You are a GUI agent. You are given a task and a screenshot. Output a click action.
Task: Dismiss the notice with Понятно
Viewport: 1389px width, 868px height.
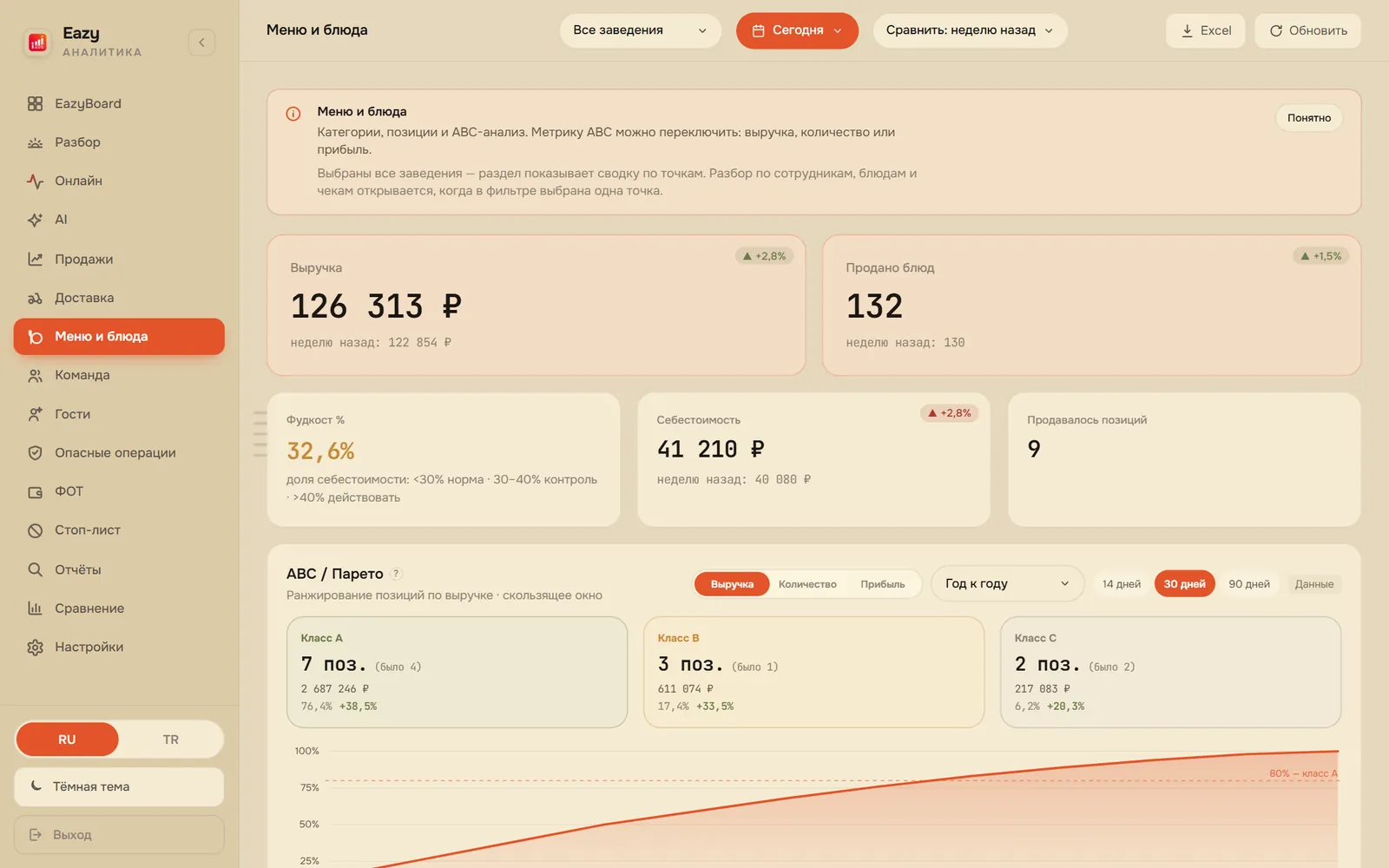[1309, 118]
